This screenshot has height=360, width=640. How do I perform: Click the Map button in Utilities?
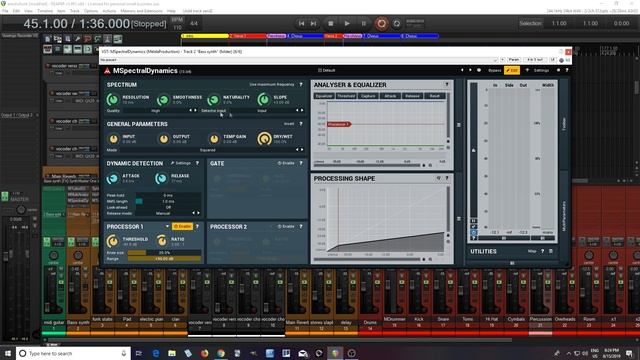(x=532, y=251)
